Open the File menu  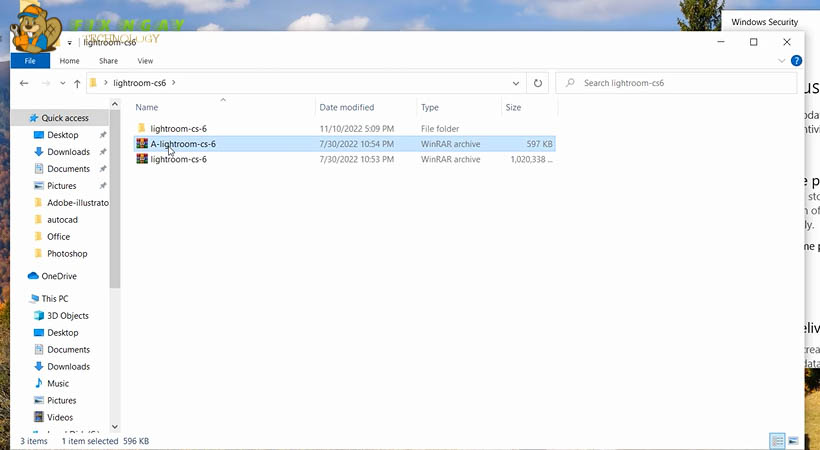pos(30,61)
